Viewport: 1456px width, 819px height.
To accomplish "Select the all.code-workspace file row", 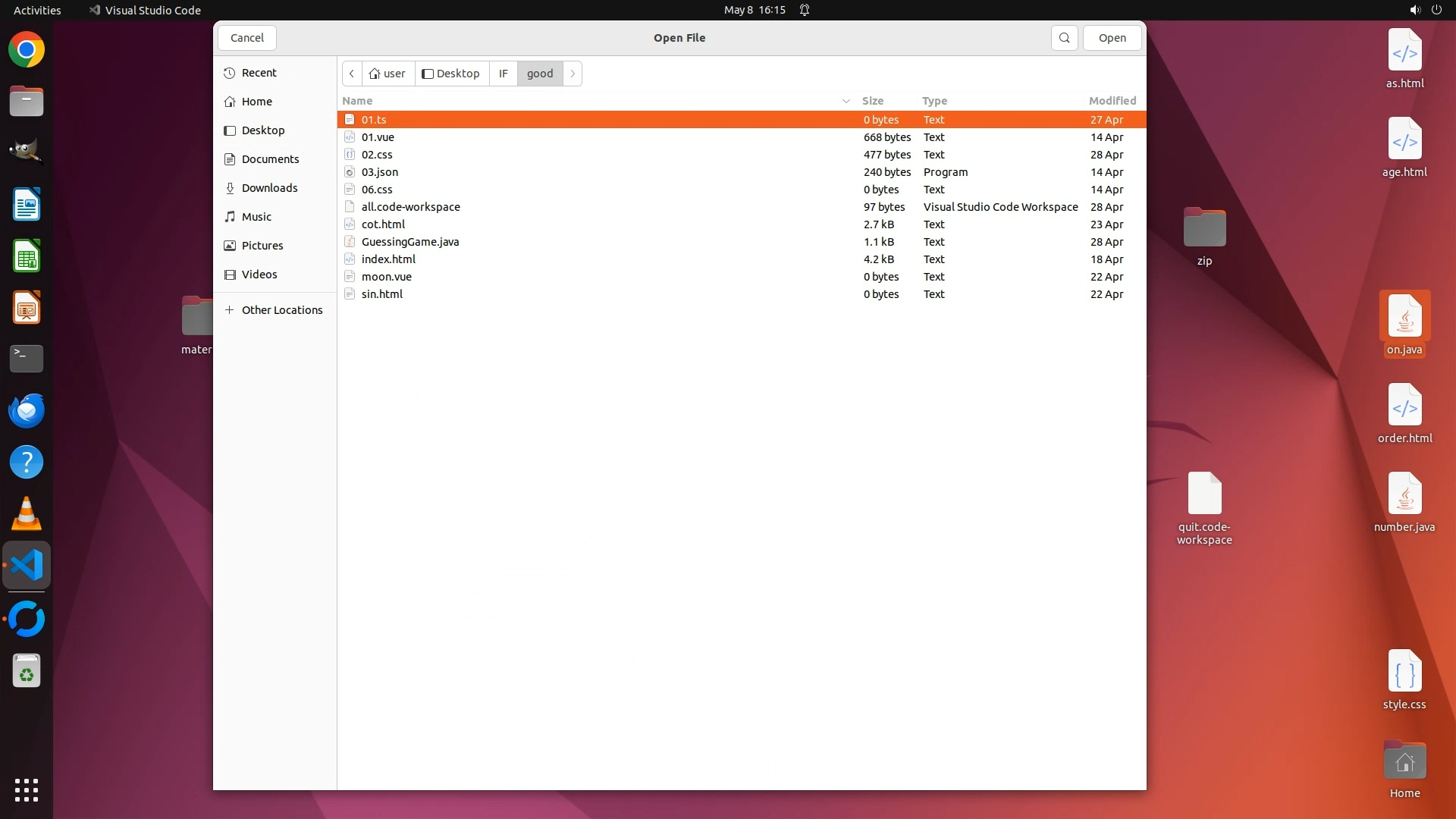I will [x=410, y=207].
